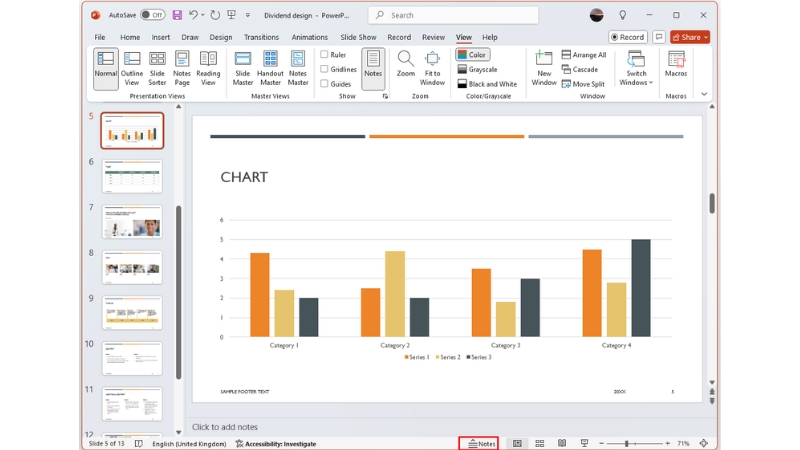Screen dimensions: 800x450
Task: Open Notes Page view
Action: 182,68
